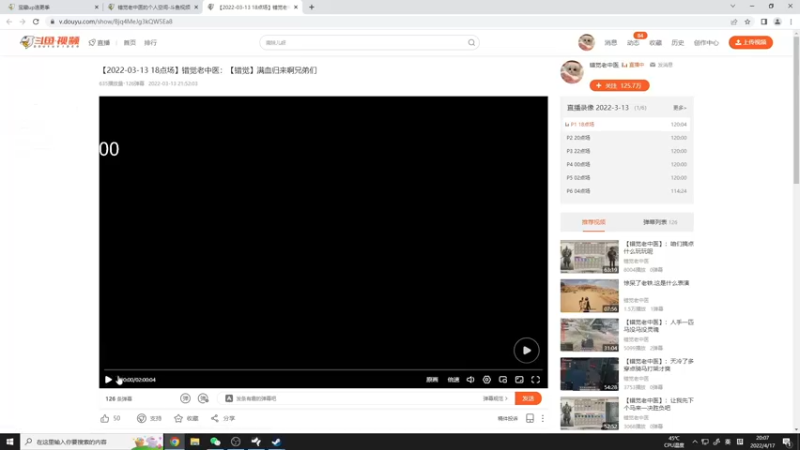Click the Douyu video logo
Image resolution: width=800 pixels, height=450 pixels.
(x=49, y=42)
